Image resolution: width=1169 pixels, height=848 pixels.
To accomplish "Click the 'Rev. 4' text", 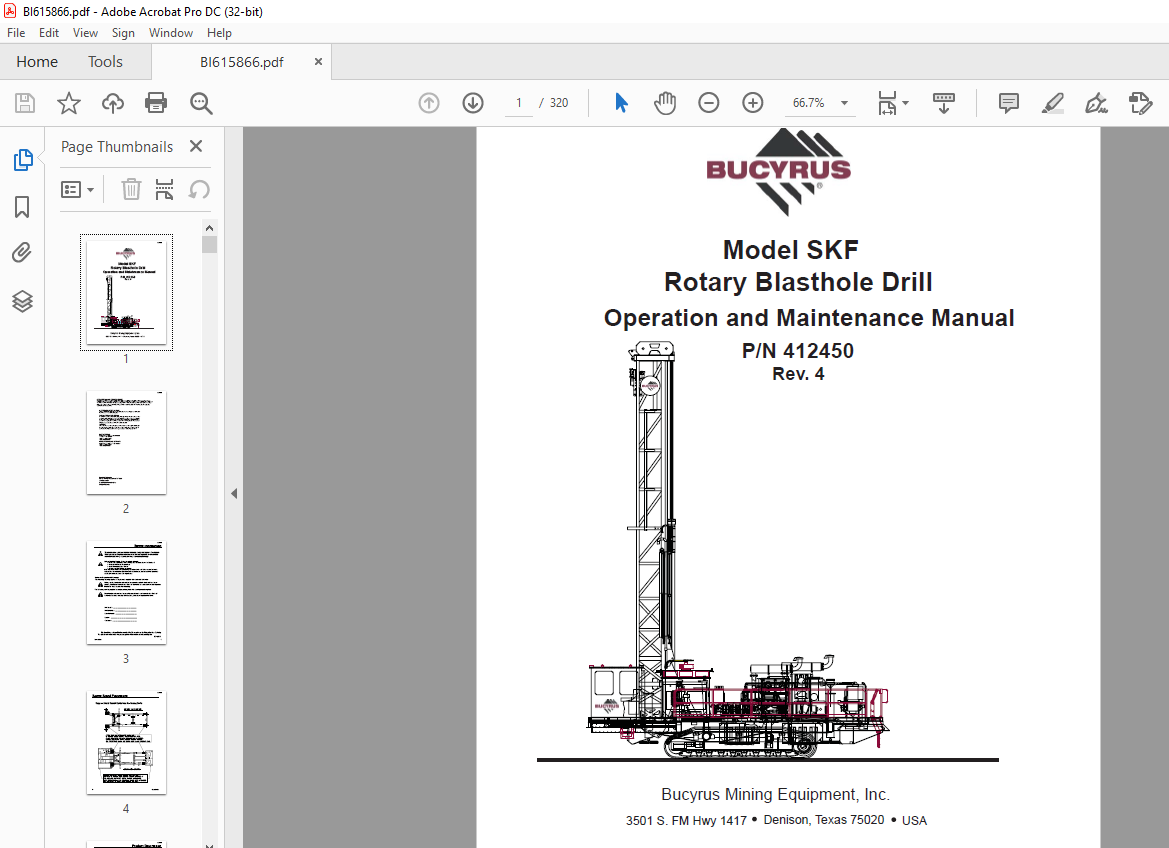I will pyautogui.click(x=798, y=374).
